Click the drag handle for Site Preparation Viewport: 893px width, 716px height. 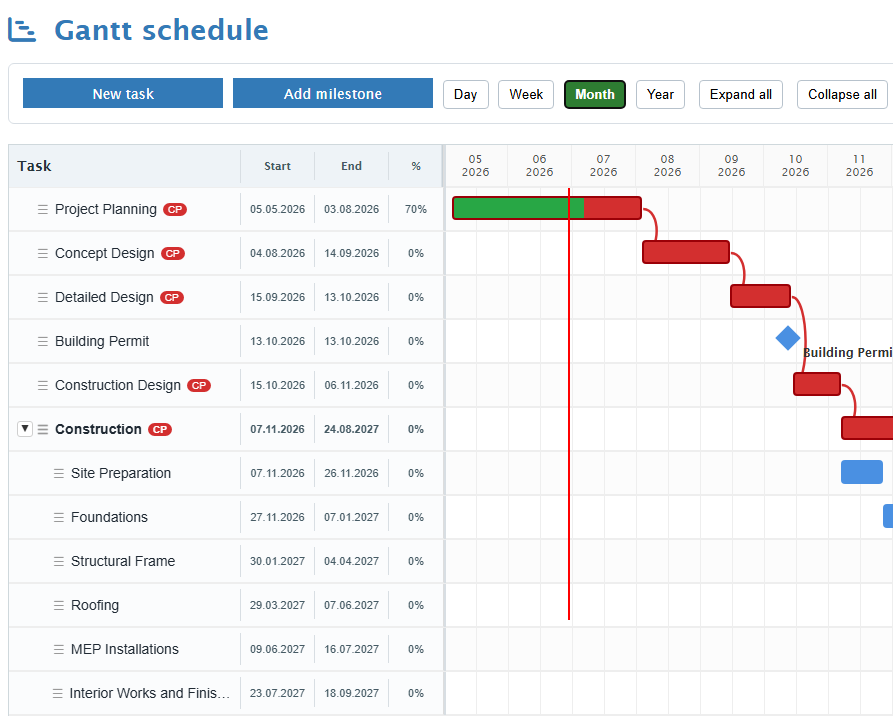(59, 473)
